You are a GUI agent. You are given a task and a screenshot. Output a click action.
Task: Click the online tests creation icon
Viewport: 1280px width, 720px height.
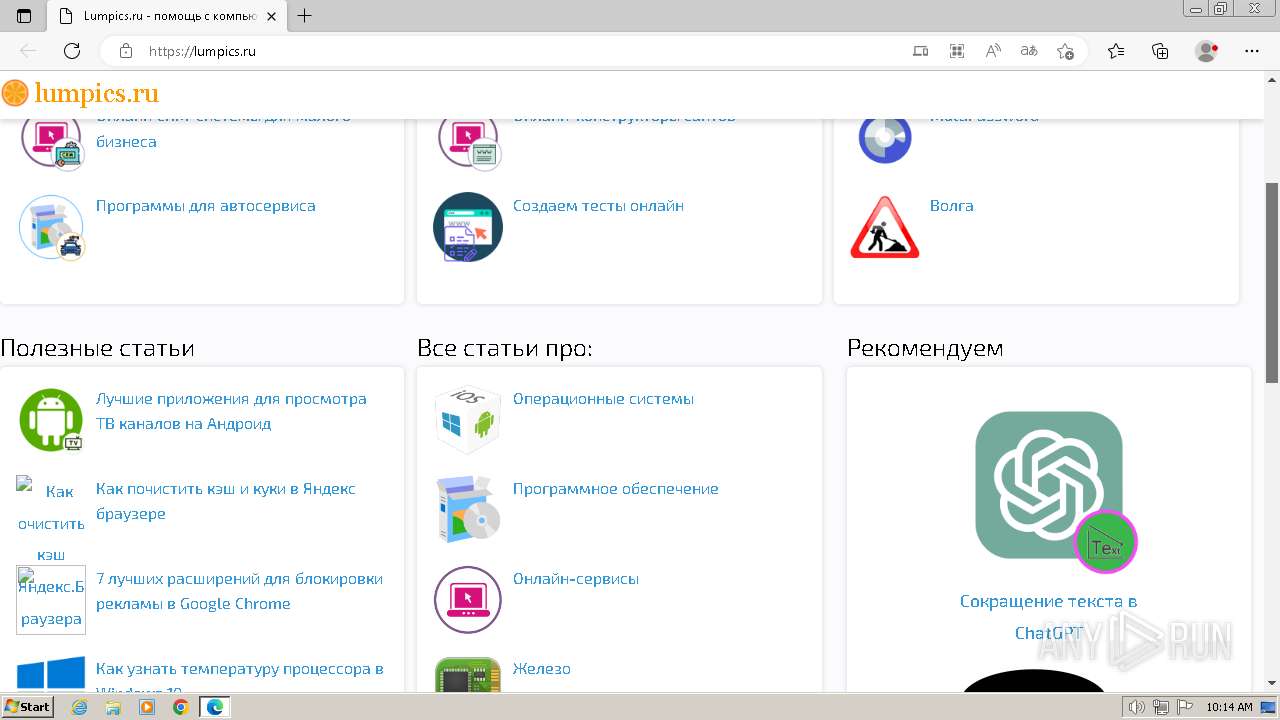[468, 227]
